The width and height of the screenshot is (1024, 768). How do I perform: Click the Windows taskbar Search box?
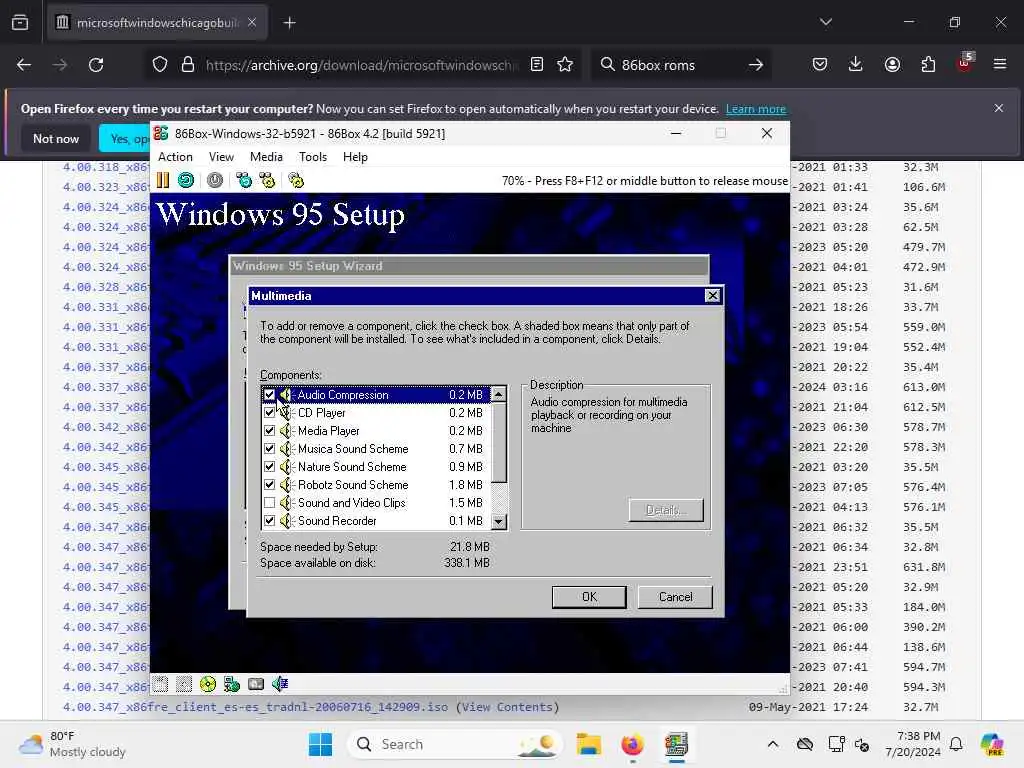point(456,744)
